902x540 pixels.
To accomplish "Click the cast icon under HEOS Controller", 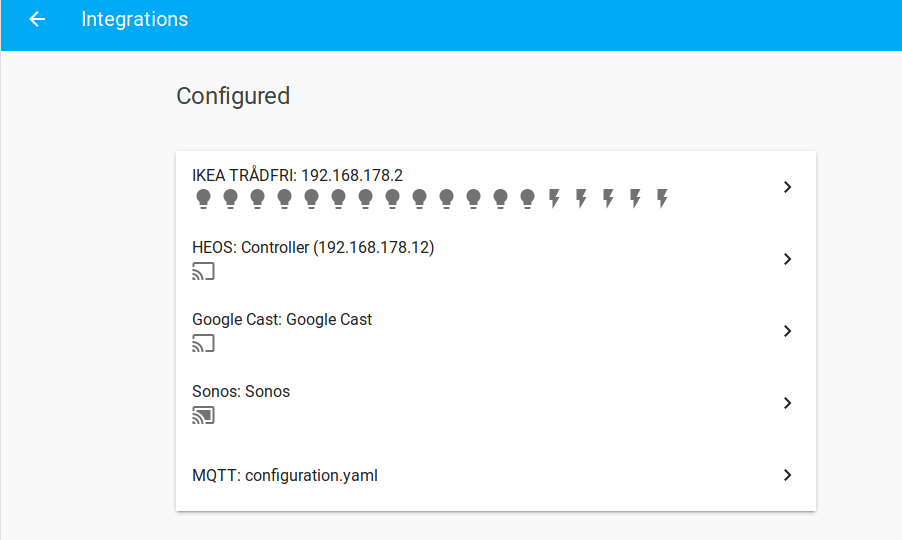I will tap(203, 271).
